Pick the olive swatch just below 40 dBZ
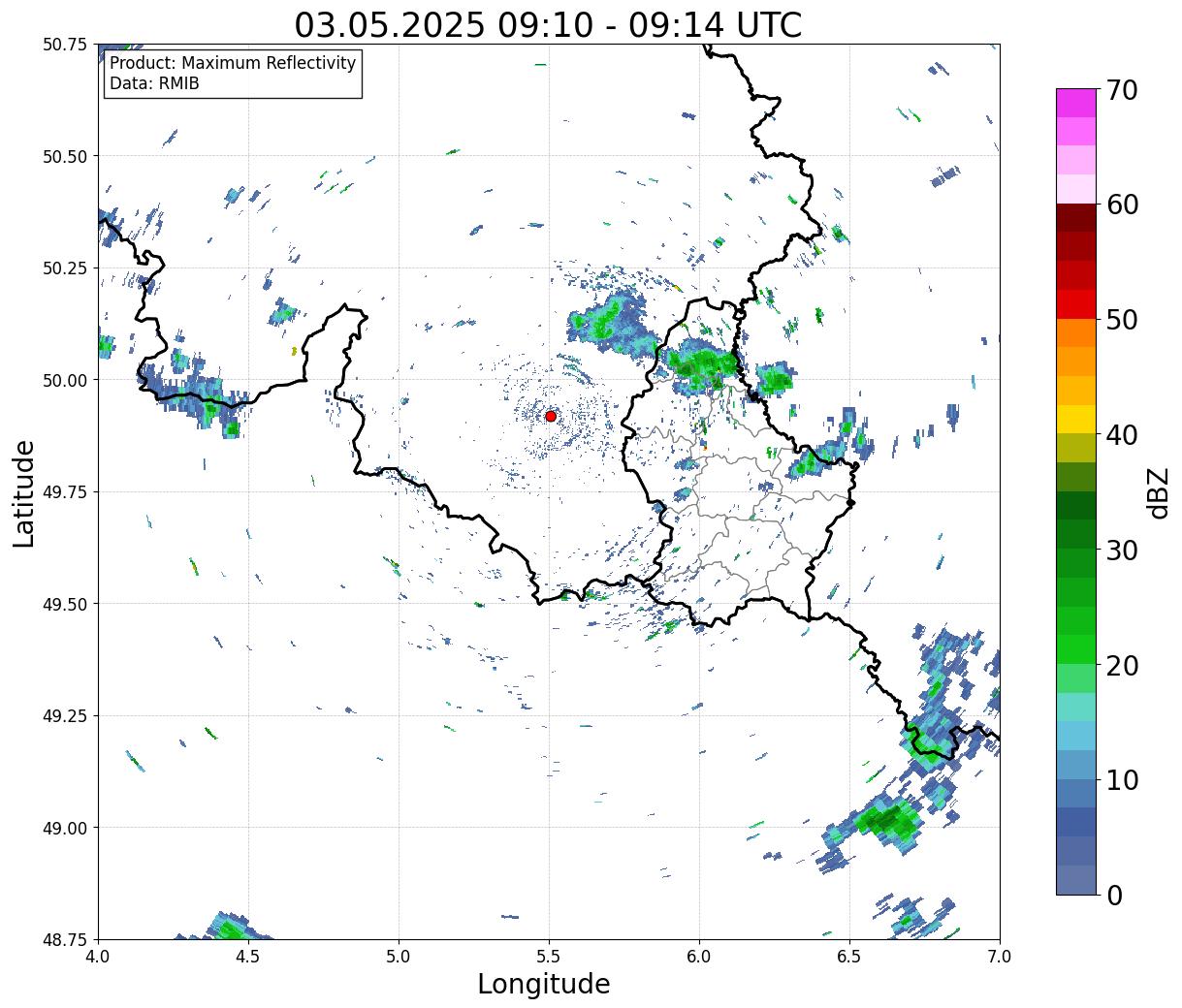This screenshot has height=1008, width=1182. point(1076,448)
